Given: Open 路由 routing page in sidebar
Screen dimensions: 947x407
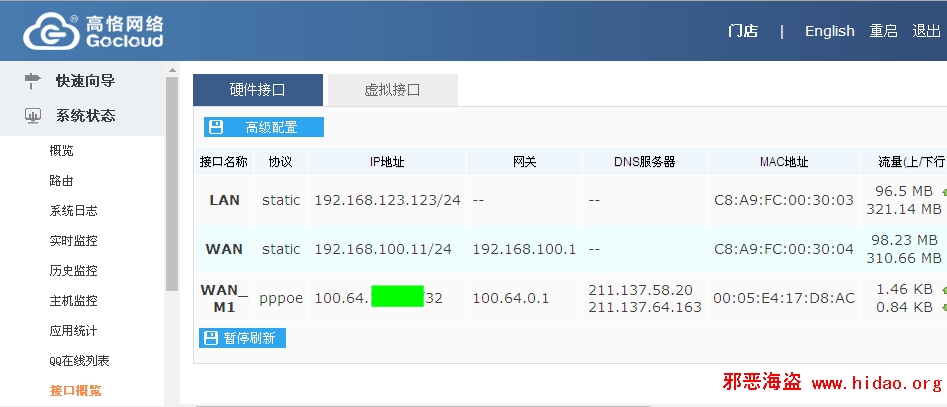Looking at the screenshot, I should pos(61,181).
